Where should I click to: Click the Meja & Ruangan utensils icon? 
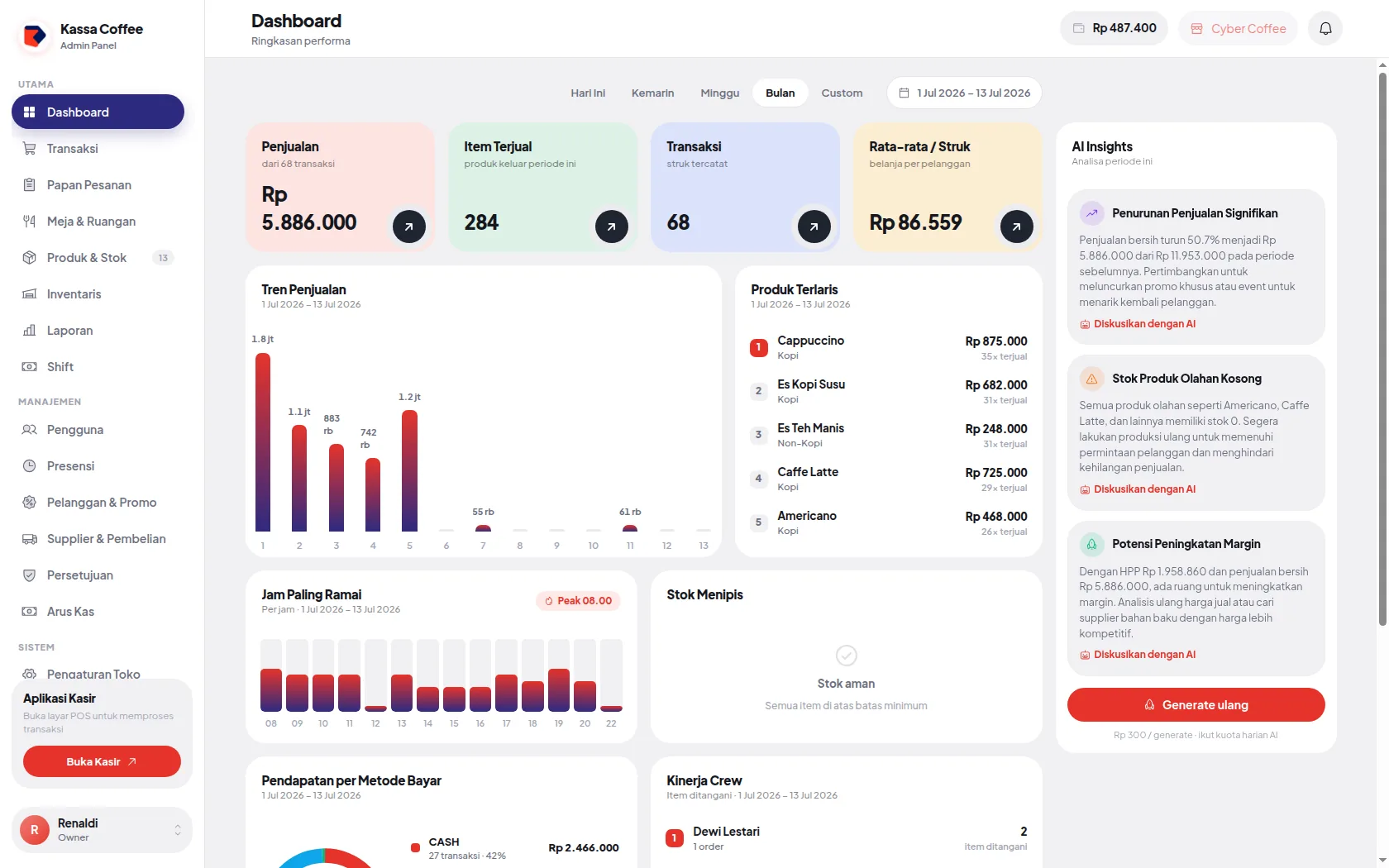pos(30,222)
